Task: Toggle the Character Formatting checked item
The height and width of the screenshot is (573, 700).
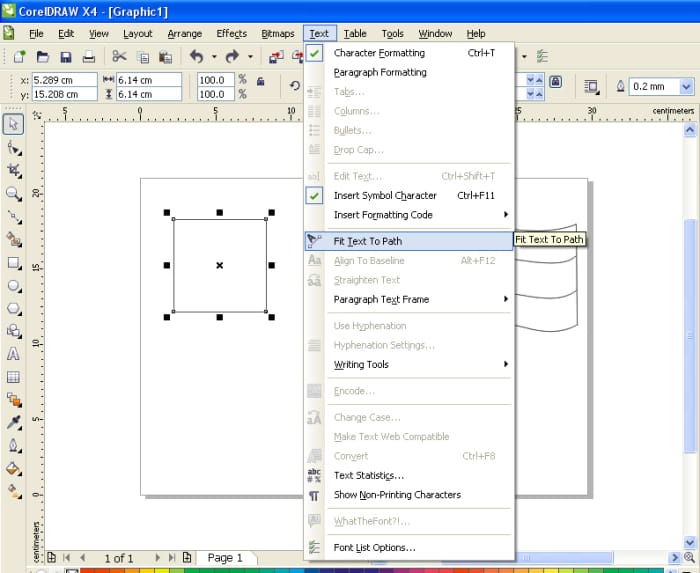Action: [379, 53]
